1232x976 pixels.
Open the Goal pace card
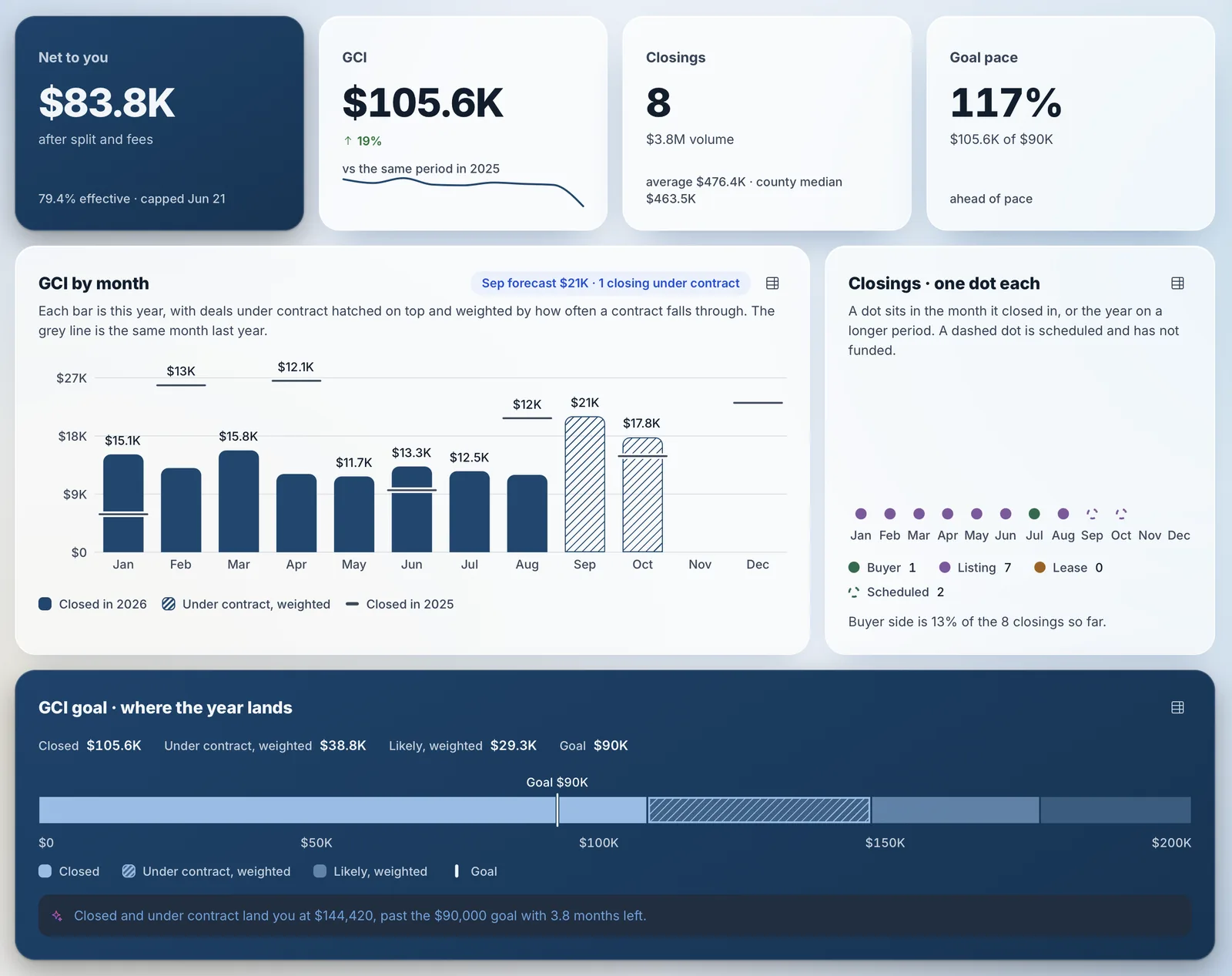(x=1070, y=123)
